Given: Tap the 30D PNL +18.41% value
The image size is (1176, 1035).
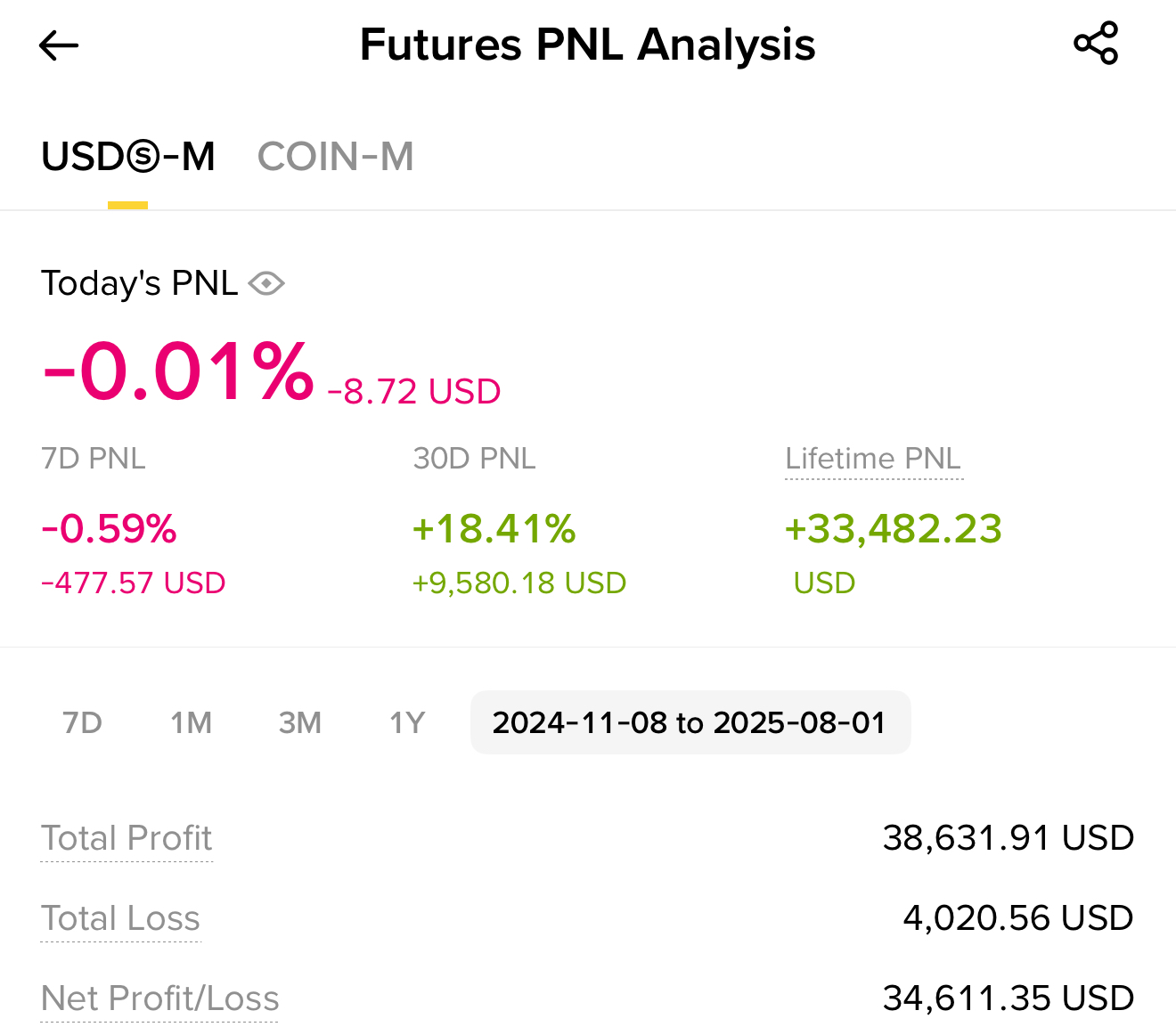Looking at the screenshot, I should pyautogui.click(x=494, y=529).
